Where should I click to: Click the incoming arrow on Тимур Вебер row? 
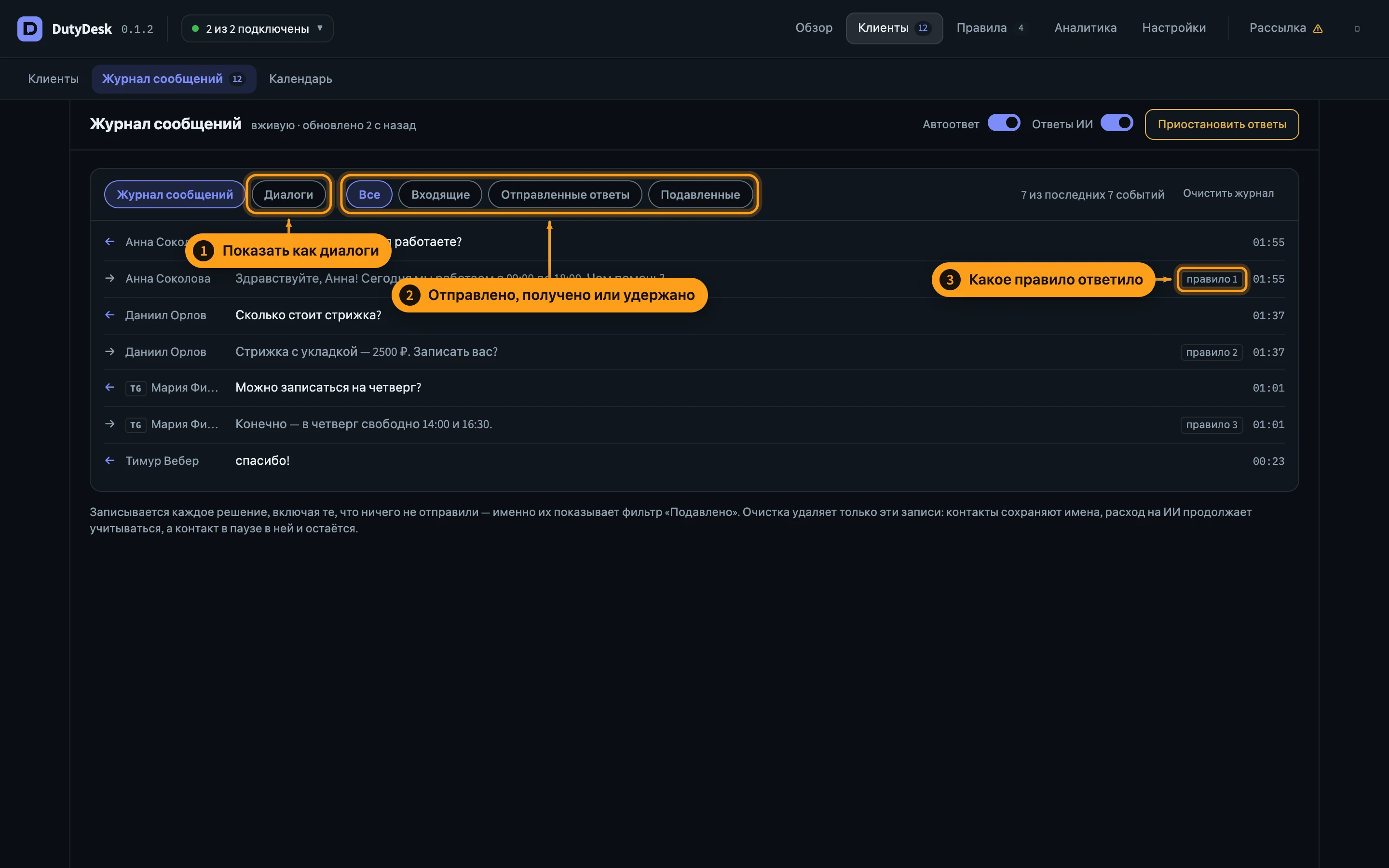(x=109, y=461)
